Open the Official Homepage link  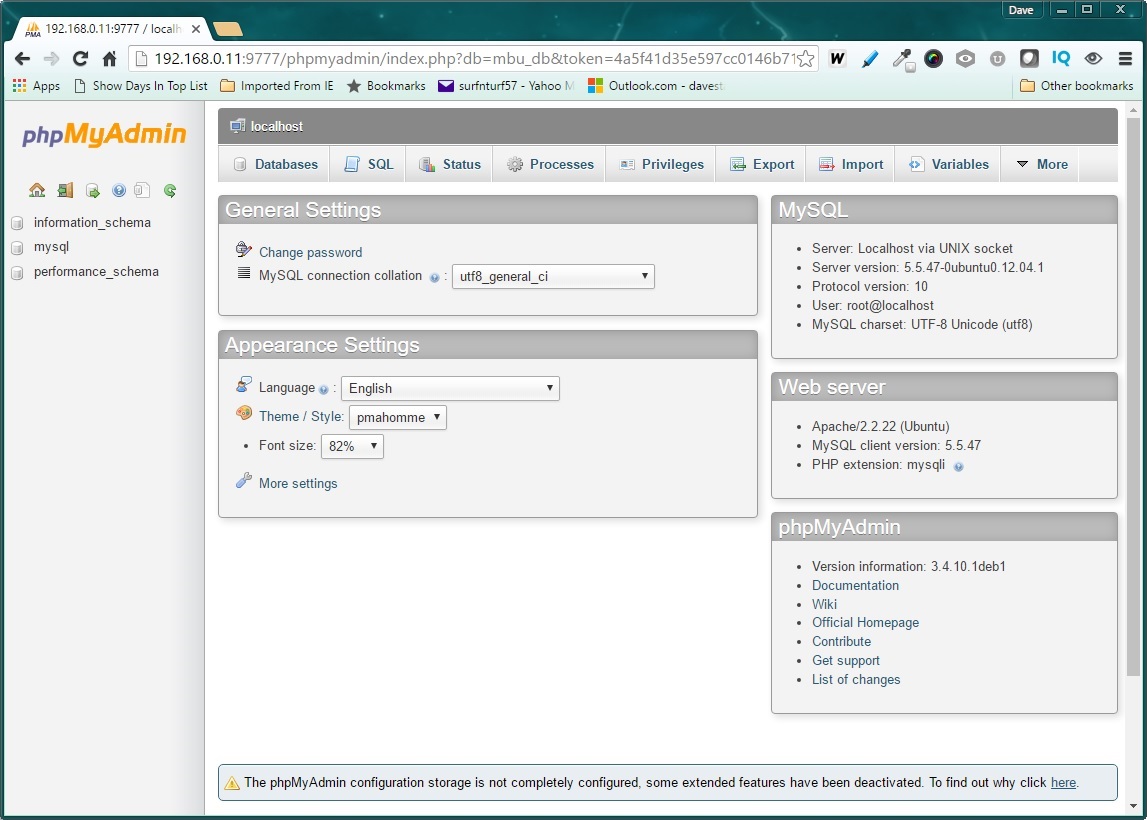click(x=865, y=622)
